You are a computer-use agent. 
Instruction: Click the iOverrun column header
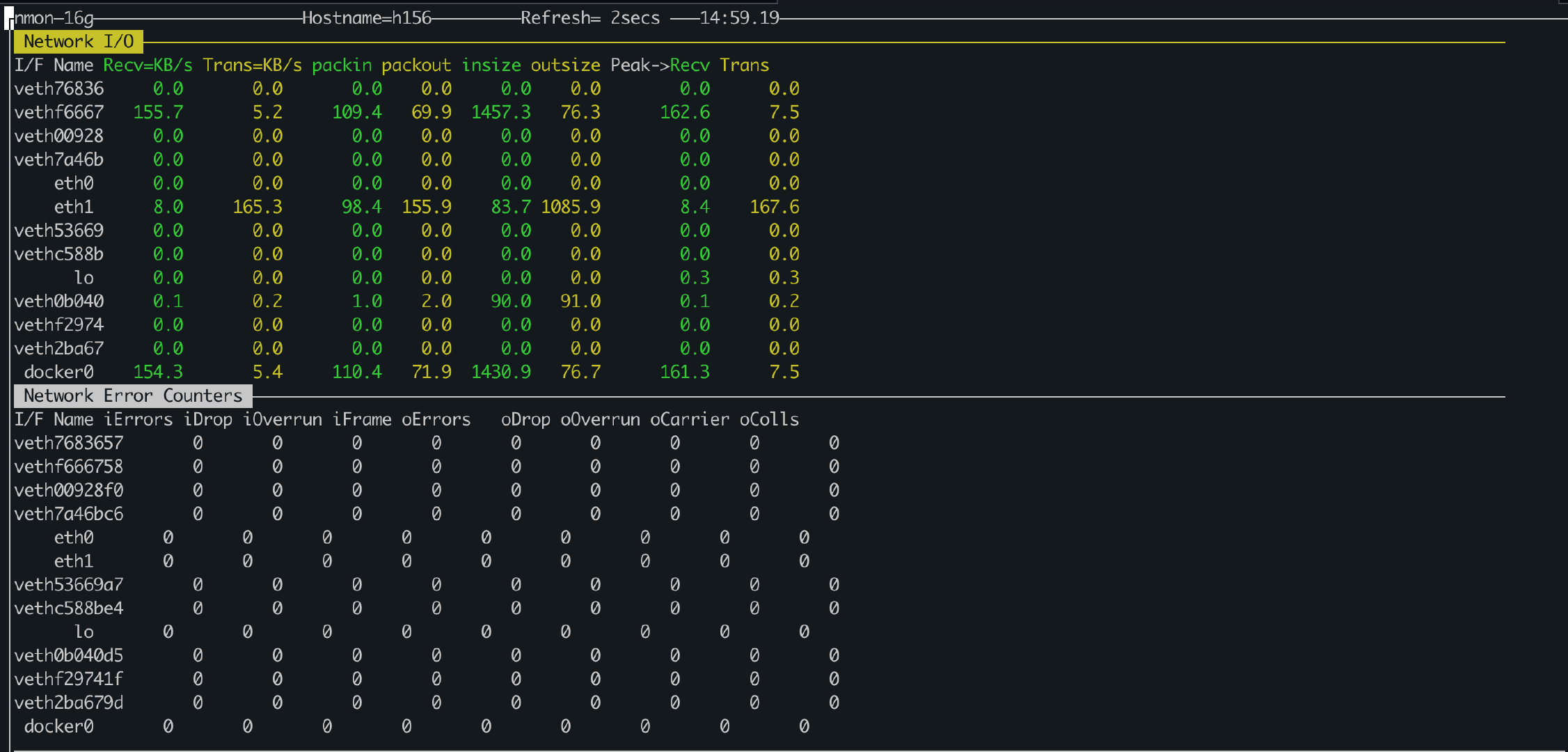pyautogui.click(x=282, y=419)
